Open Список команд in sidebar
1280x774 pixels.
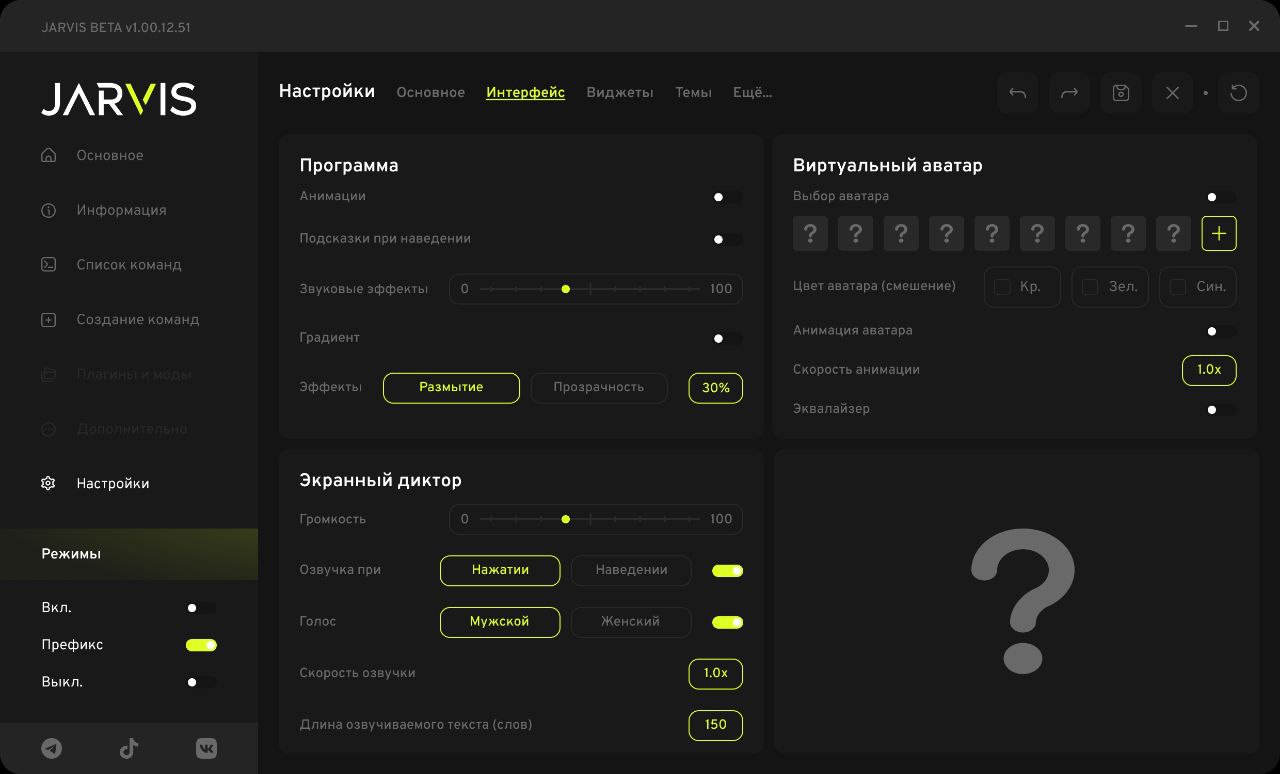129,265
